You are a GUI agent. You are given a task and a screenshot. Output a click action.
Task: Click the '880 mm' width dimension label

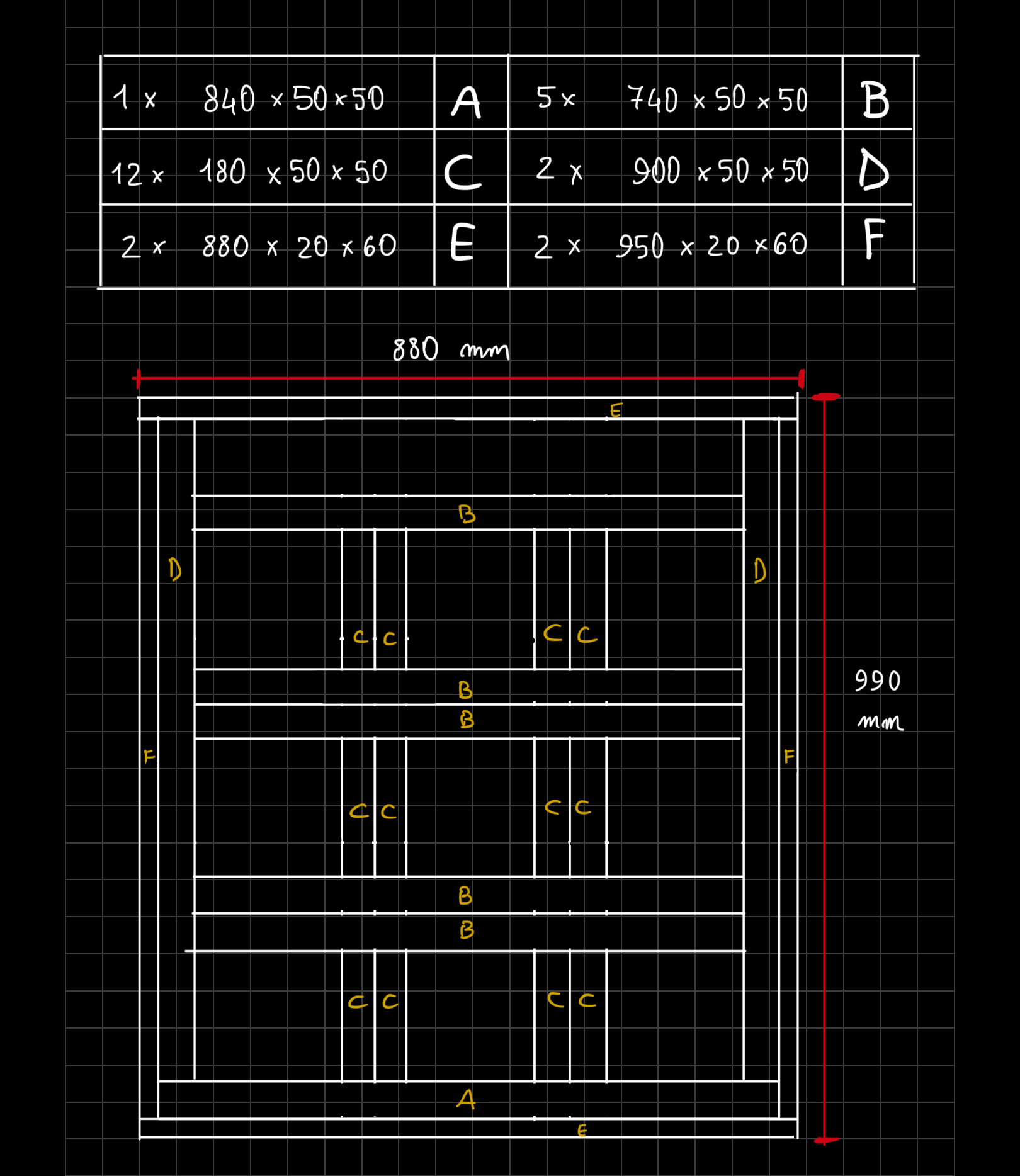click(451, 349)
